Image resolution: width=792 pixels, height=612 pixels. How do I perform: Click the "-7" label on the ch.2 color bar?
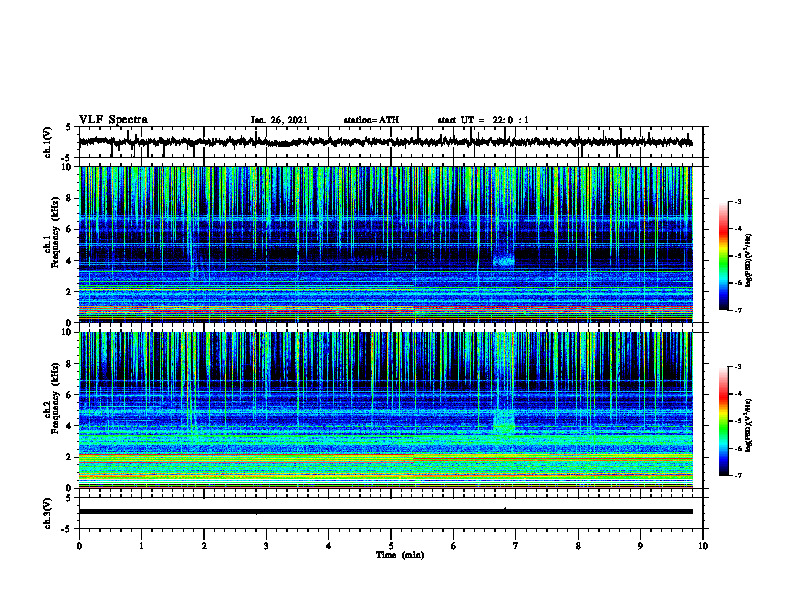click(737, 476)
